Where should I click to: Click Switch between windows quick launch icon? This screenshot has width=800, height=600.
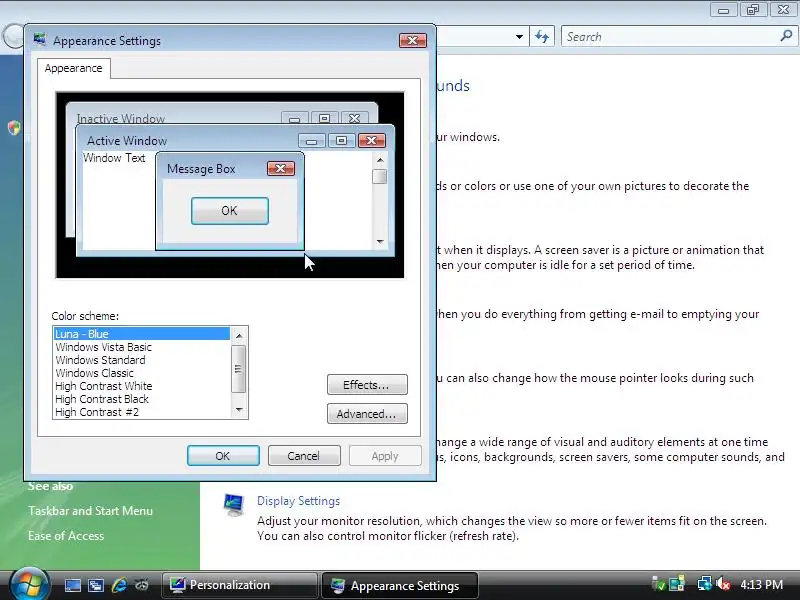pos(95,585)
